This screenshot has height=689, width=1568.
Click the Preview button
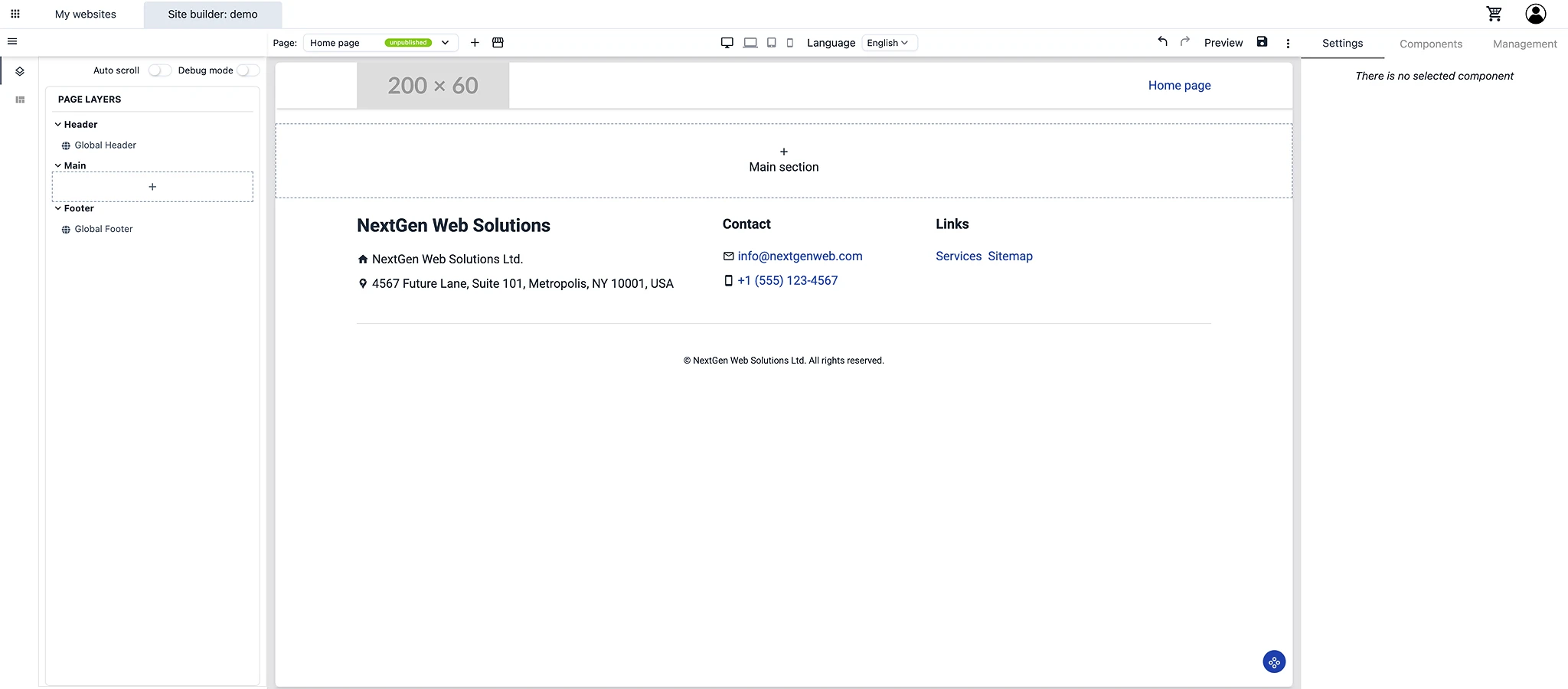point(1223,43)
